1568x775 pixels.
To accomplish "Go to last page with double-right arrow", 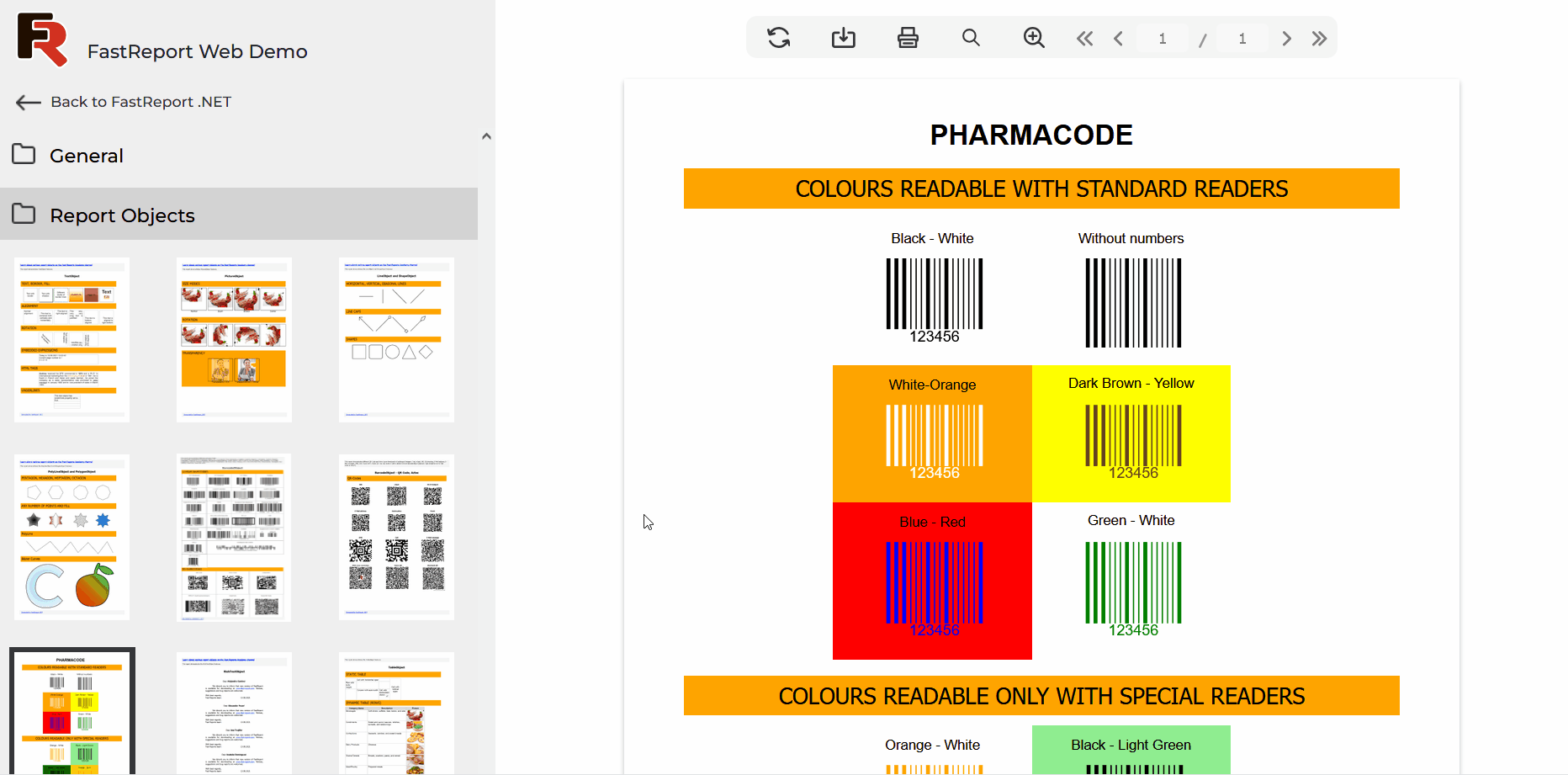I will 1319,39.
